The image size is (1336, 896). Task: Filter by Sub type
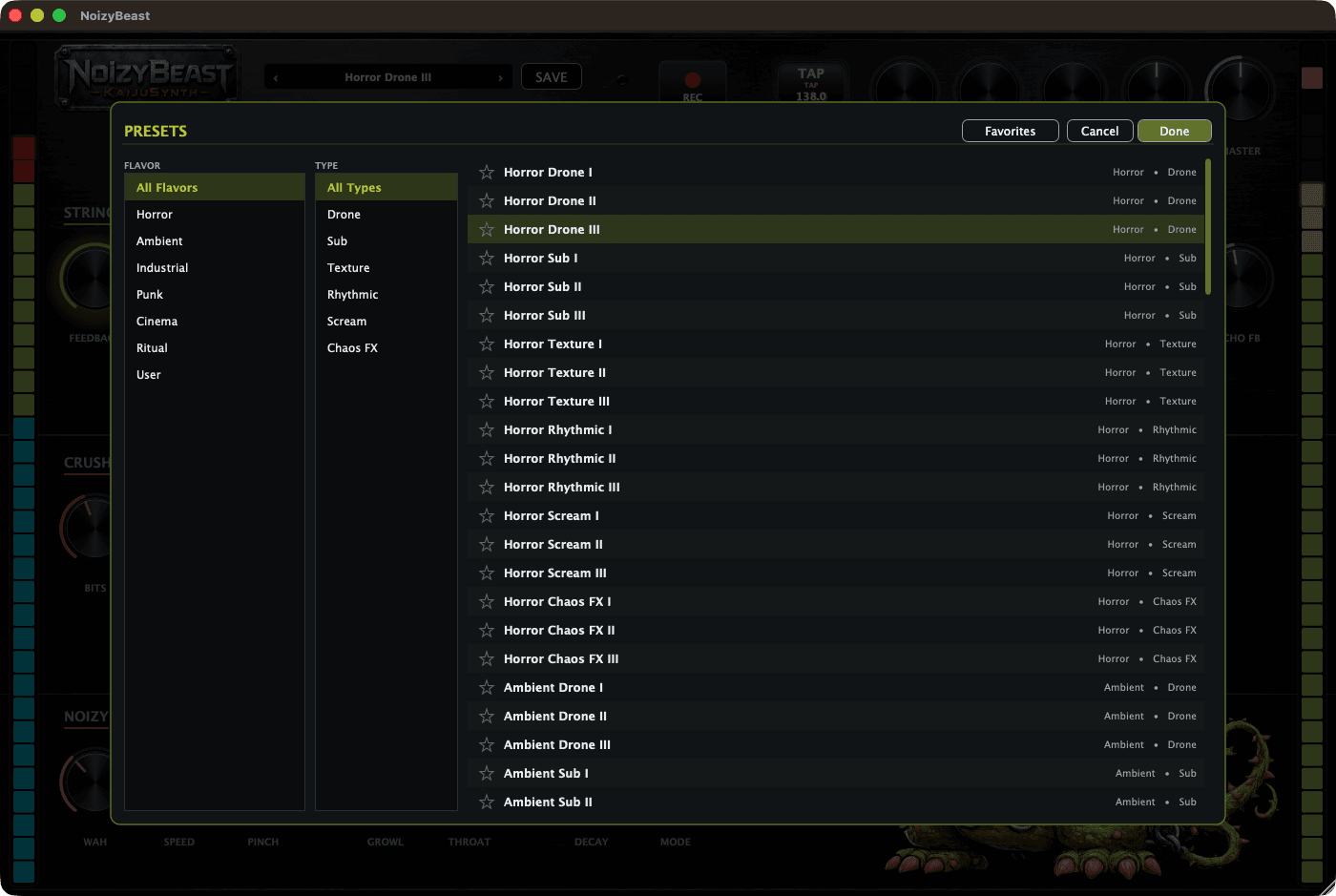click(x=386, y=241)
